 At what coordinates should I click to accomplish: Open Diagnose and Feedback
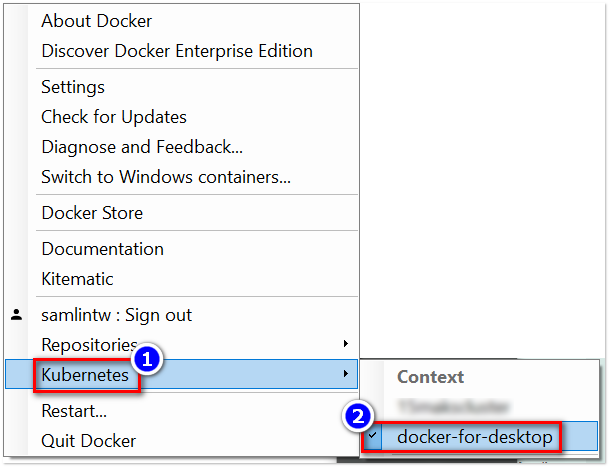point(141,147)
